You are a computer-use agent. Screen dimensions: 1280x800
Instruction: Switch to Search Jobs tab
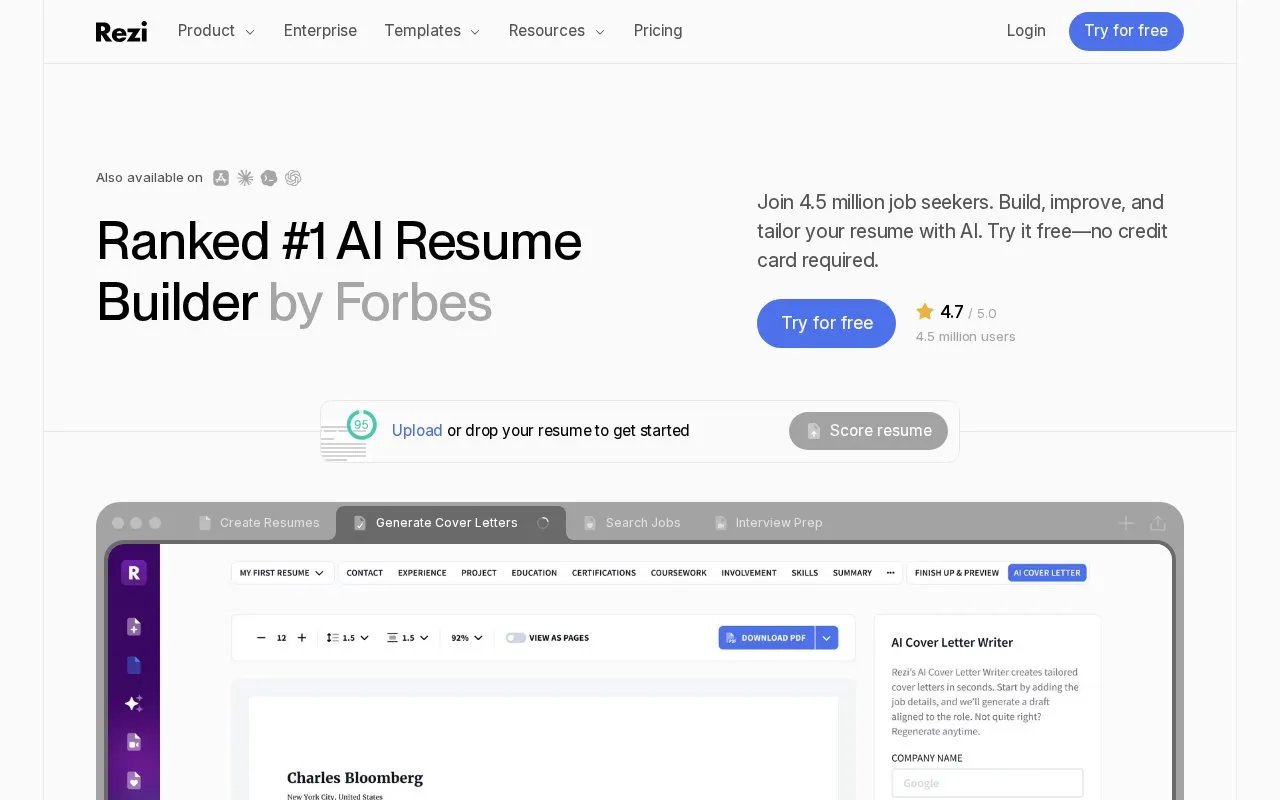[x=632, y=523]
